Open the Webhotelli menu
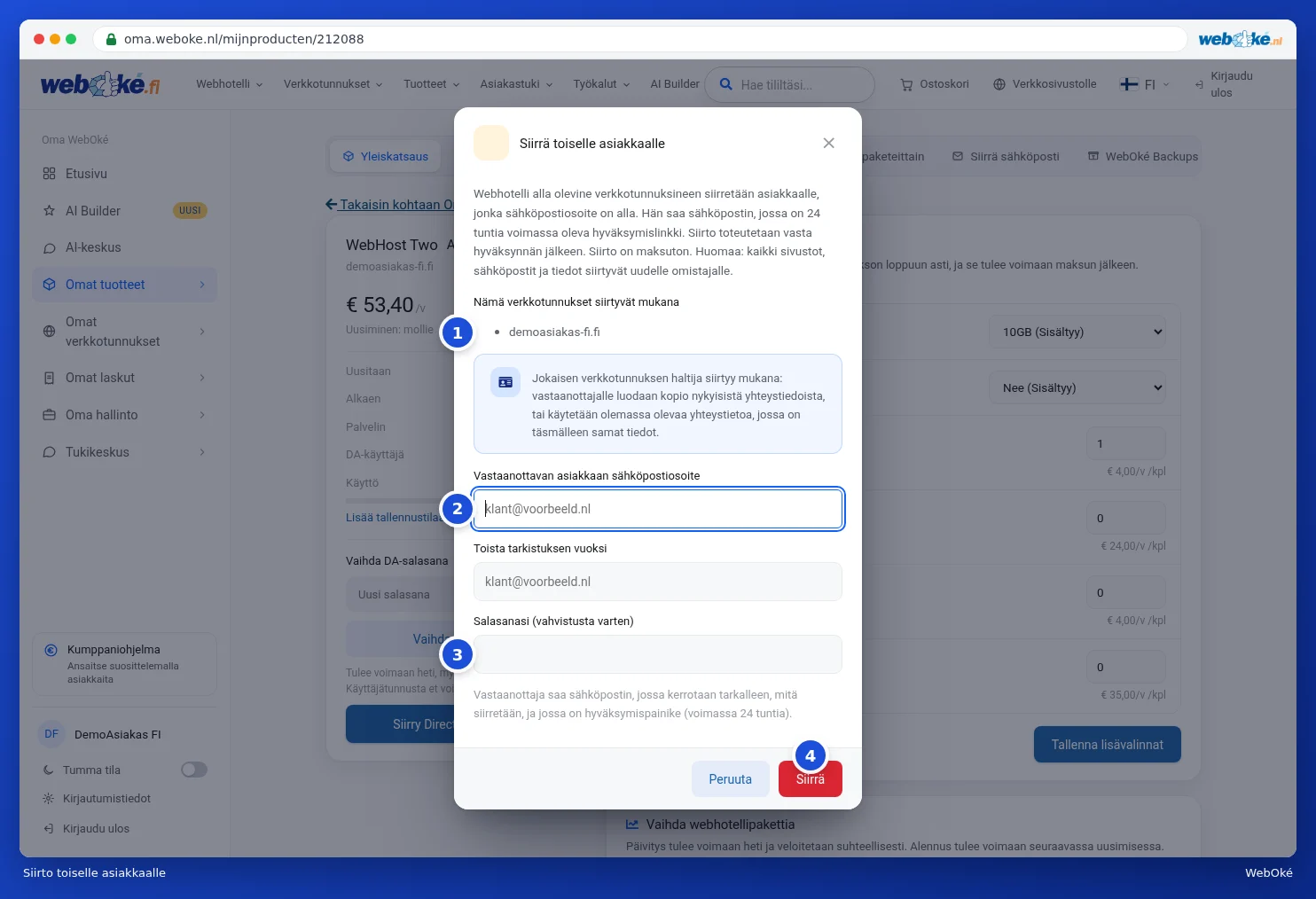This screenshot has width=1316, height=899. point(229,84)
